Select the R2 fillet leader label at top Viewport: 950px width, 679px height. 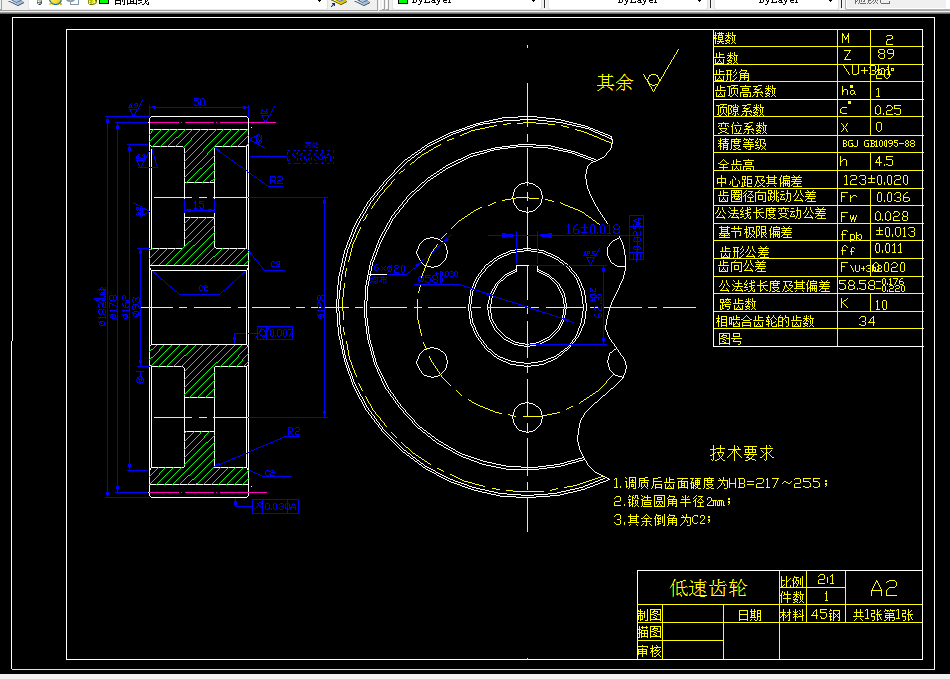tap(276, 181)
